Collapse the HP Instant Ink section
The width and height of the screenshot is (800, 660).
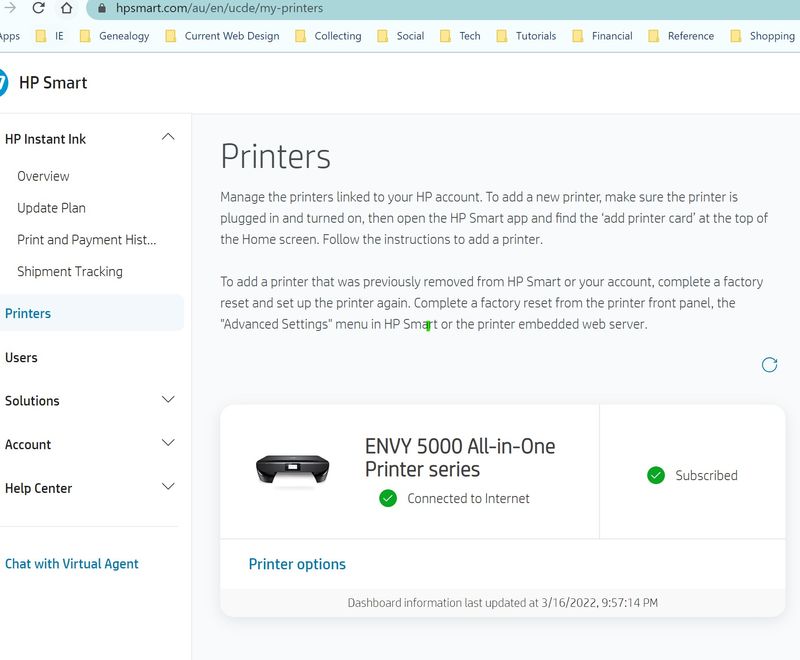[168, 138]
